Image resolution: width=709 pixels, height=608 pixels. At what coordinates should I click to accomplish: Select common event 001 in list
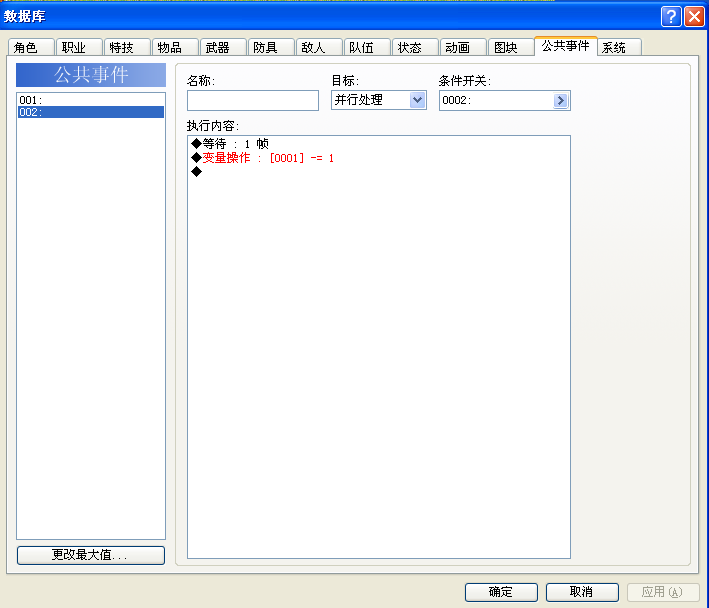[x=91, y=100]
